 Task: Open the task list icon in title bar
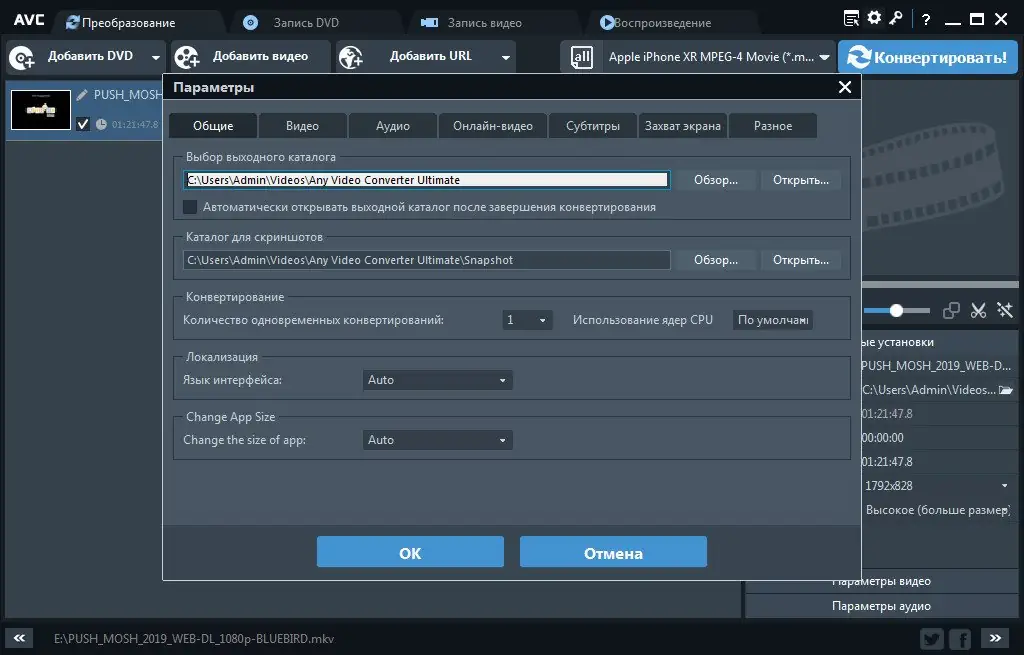pyautogui.click(x=852, y=18)
